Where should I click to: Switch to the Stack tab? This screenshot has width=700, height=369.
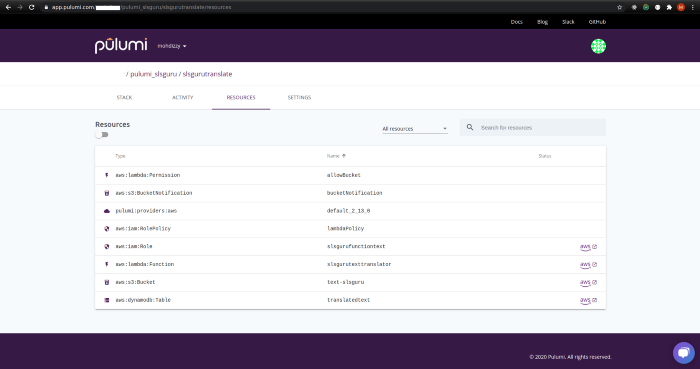pyautogui.click(x=124, y=97)
